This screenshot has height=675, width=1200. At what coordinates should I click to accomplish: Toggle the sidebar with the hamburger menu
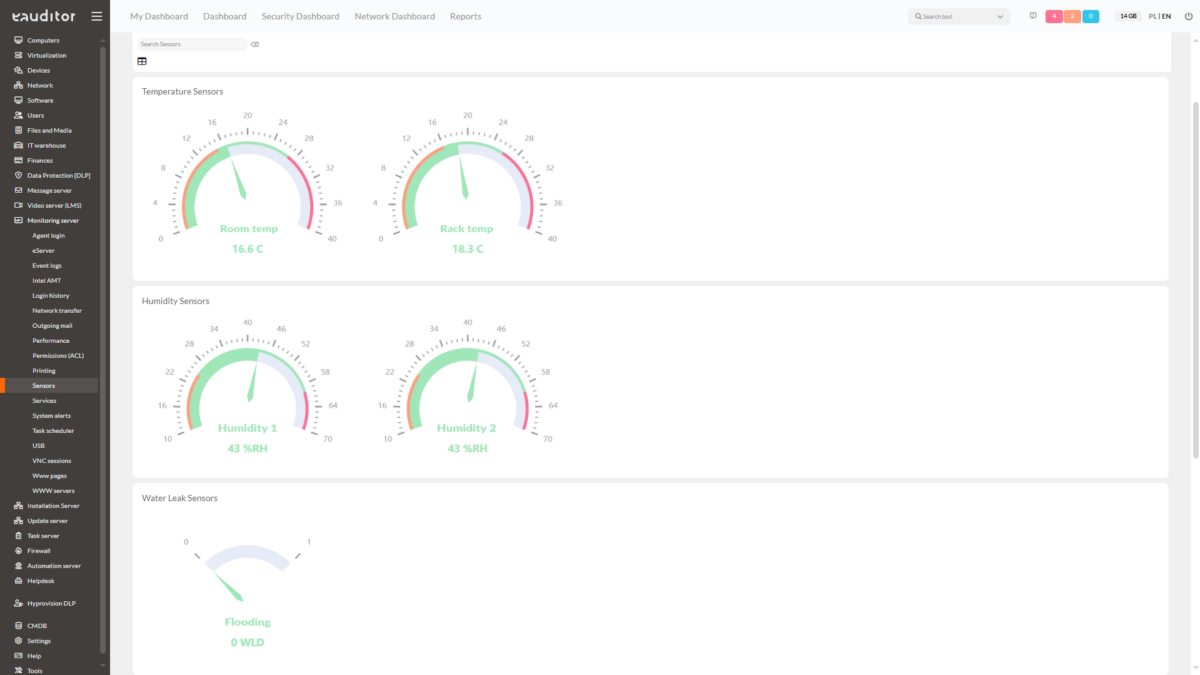(x=96, y=16)
